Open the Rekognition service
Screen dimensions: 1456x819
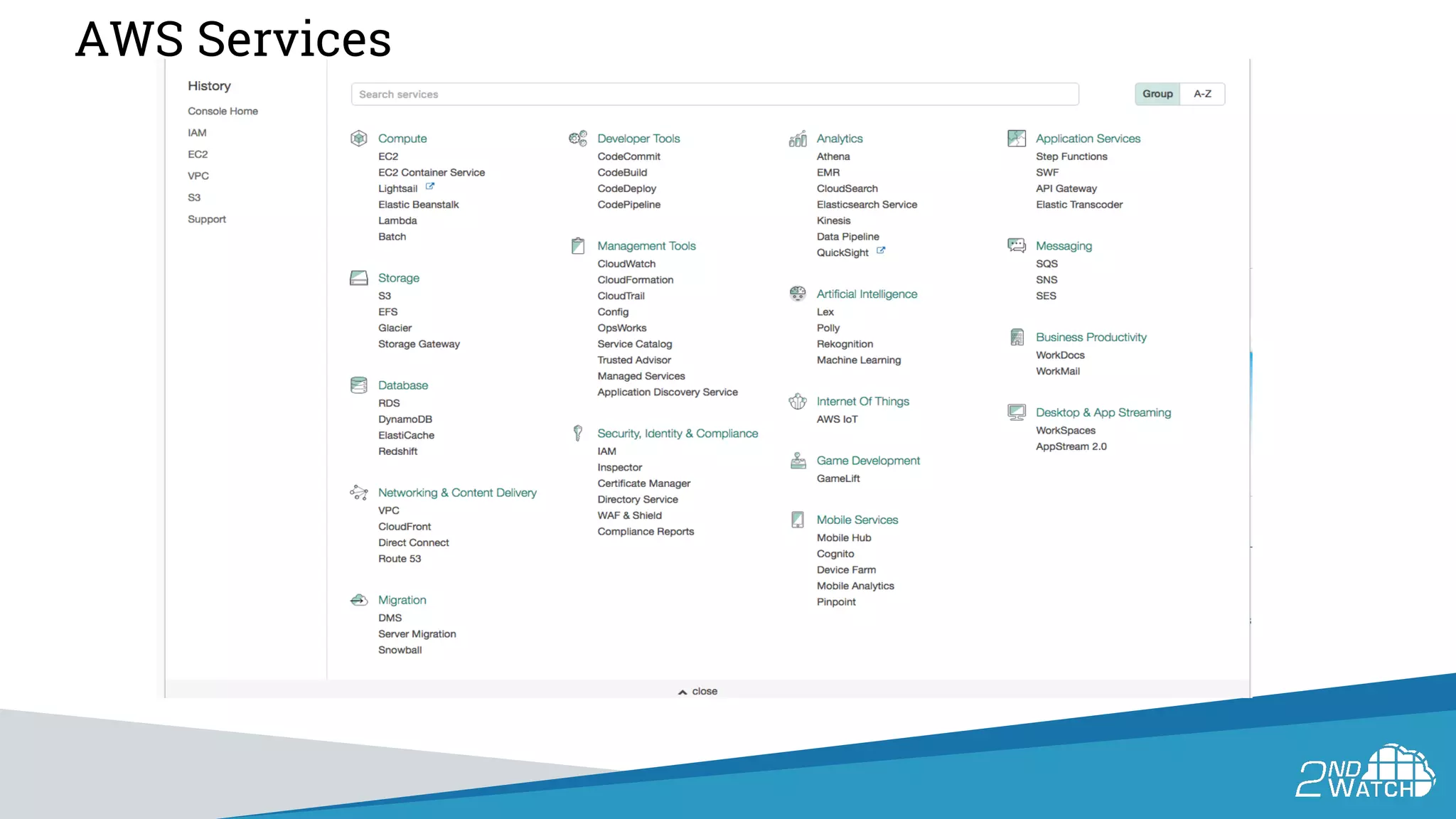pyautogui.click(x=845, y=343)
